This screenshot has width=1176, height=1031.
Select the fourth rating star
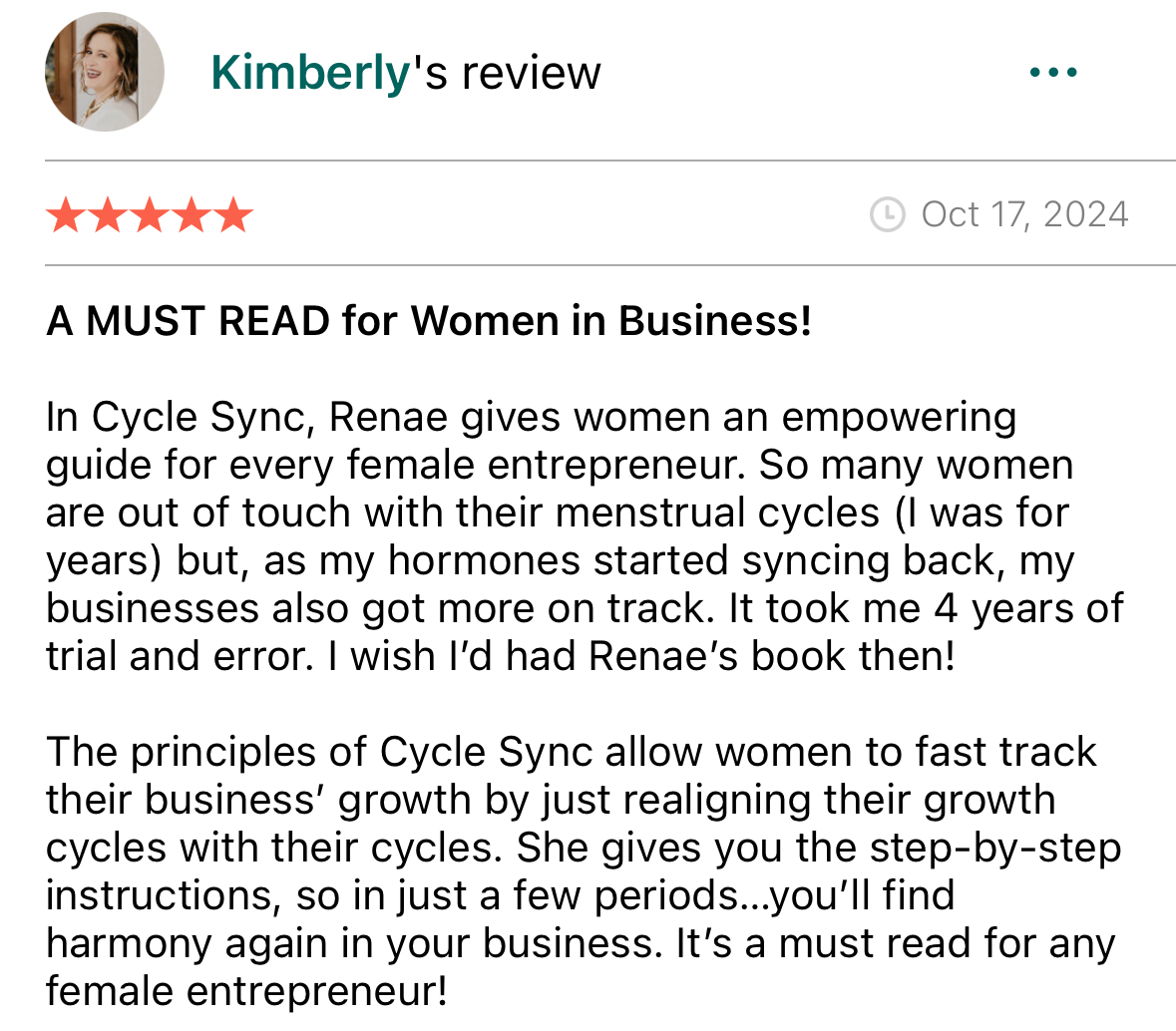pos(192,215)
